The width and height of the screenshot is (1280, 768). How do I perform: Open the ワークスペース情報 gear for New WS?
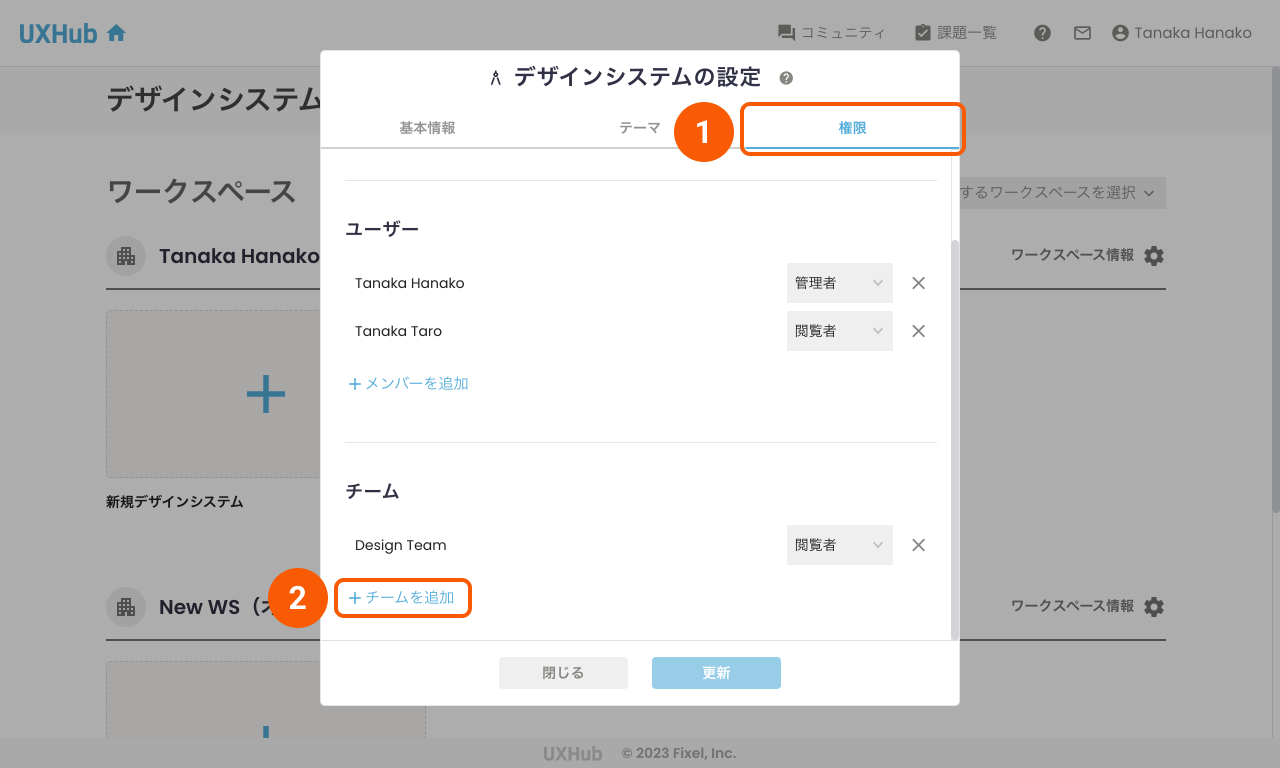1155,606
